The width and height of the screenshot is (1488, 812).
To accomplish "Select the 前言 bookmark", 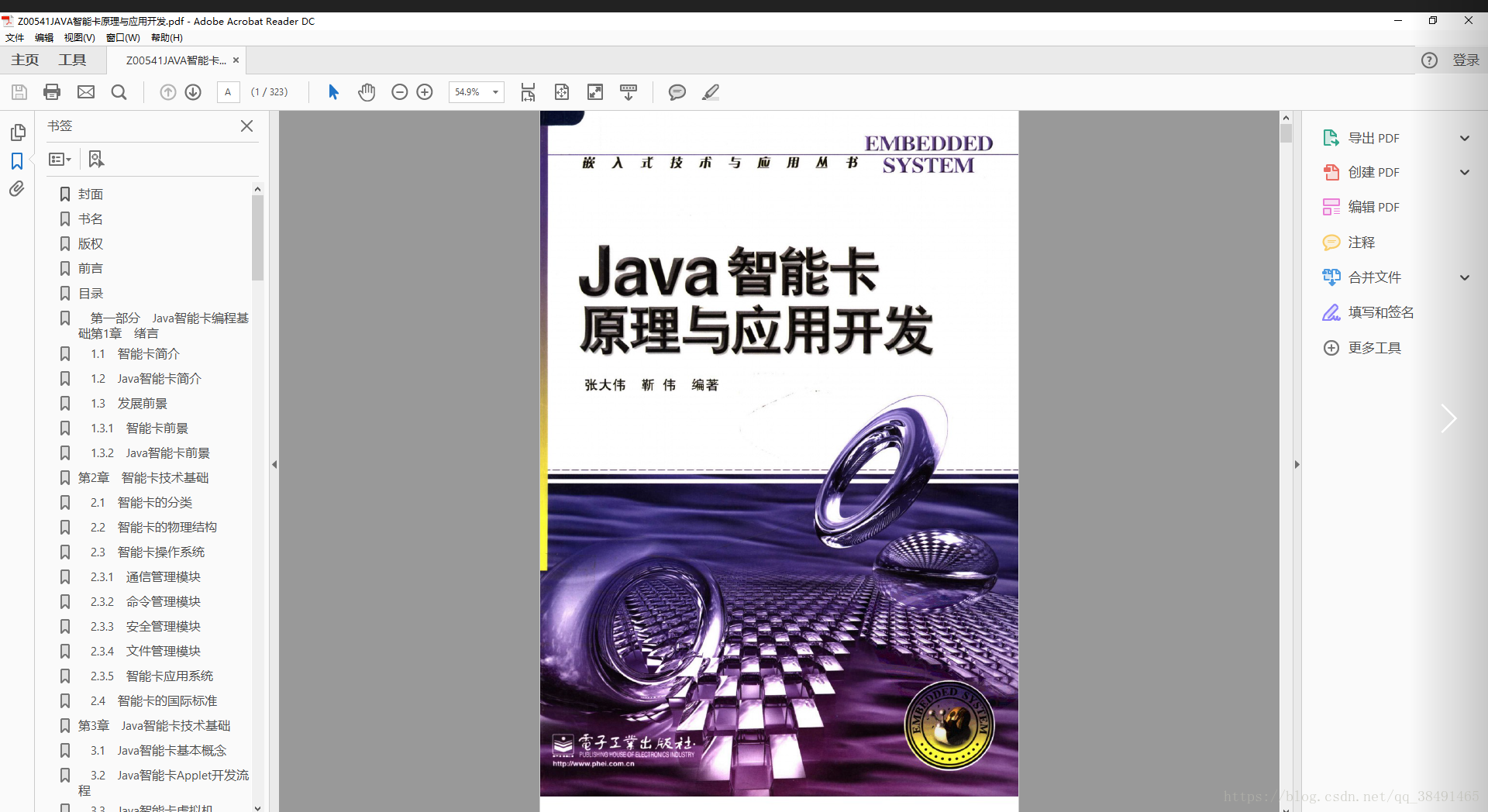I will (91, 269).
